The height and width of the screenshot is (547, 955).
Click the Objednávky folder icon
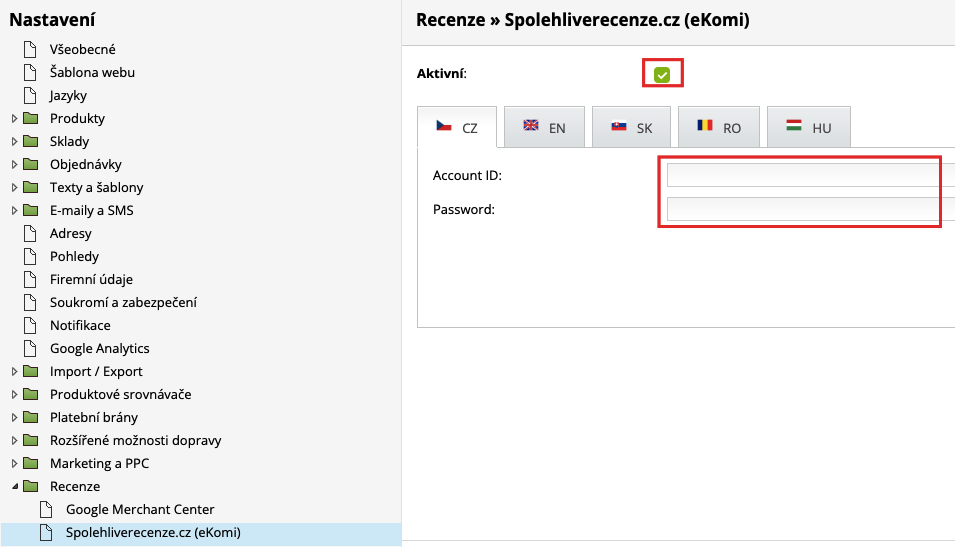(x=30, y=164)
